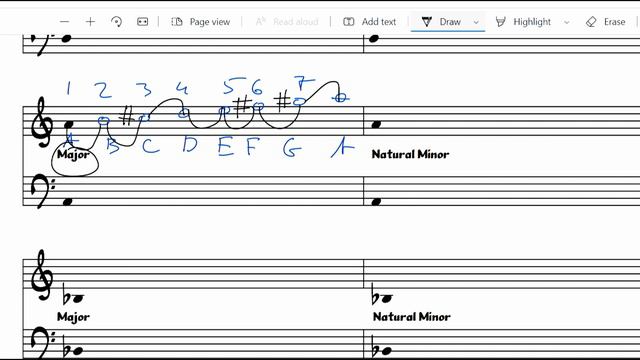
Task: Click Read aloud in the toolbar
Action: coord(287,22)
